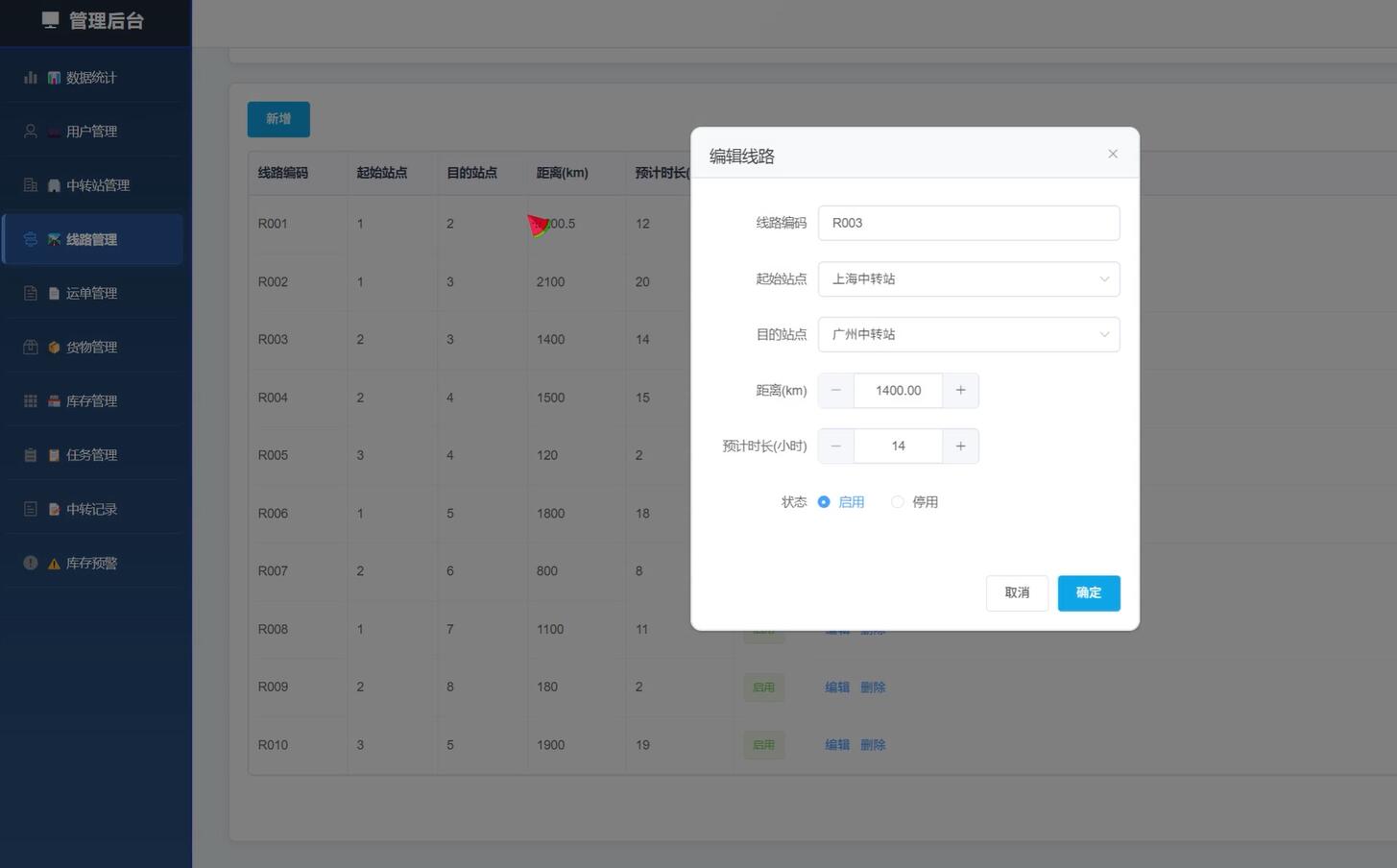
Task: Decrease distance with the minus button
Action: click(836, 390)
